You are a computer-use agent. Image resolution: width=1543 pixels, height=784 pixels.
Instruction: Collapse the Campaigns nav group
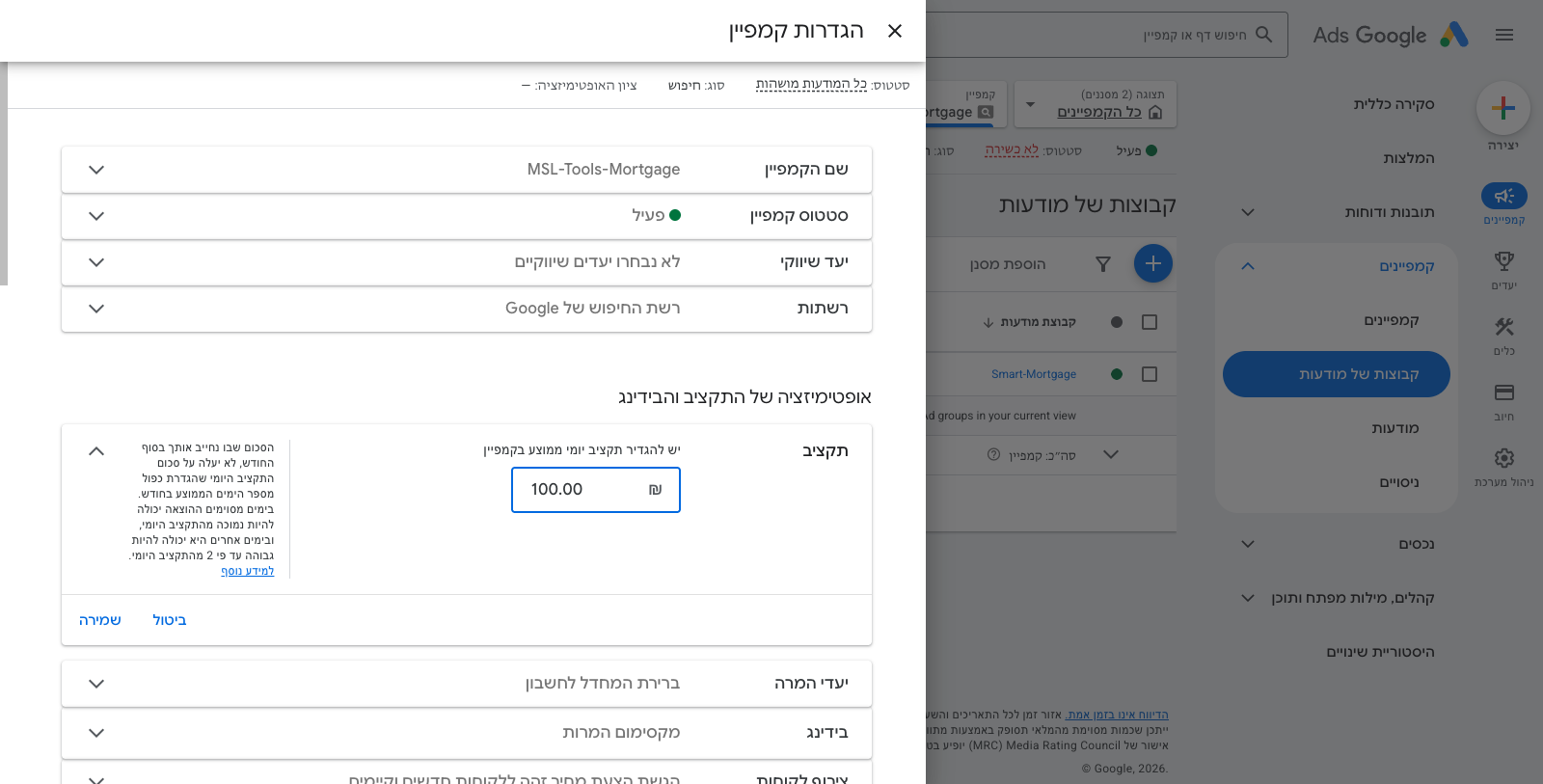1248,266
